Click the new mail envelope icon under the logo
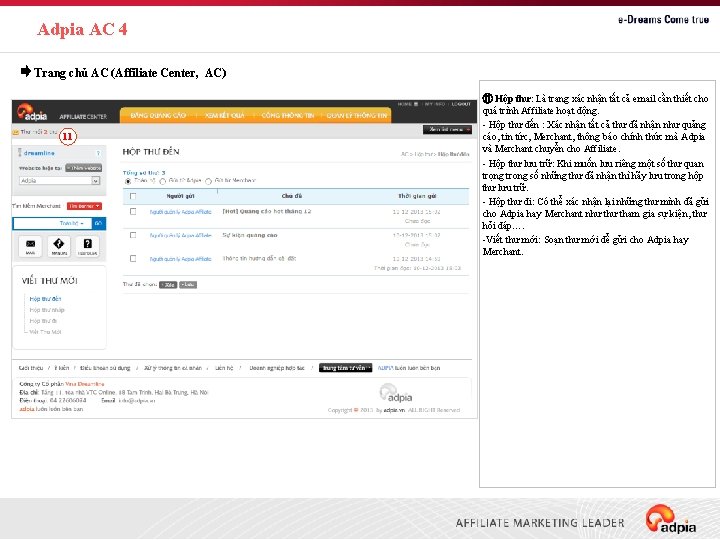This screenshot has width=720, height=540. 16,132
